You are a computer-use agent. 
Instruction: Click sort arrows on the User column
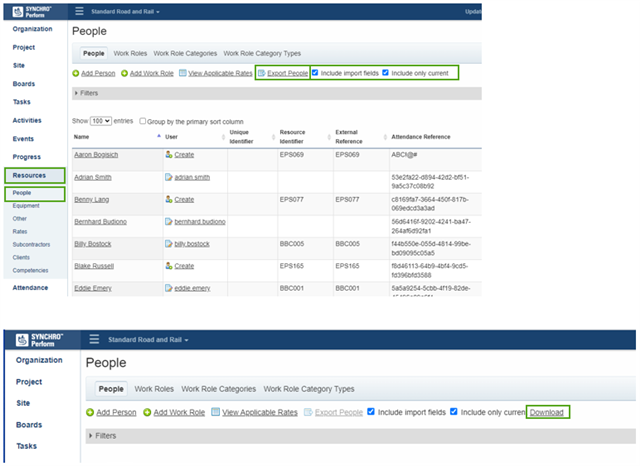(223, 137)
